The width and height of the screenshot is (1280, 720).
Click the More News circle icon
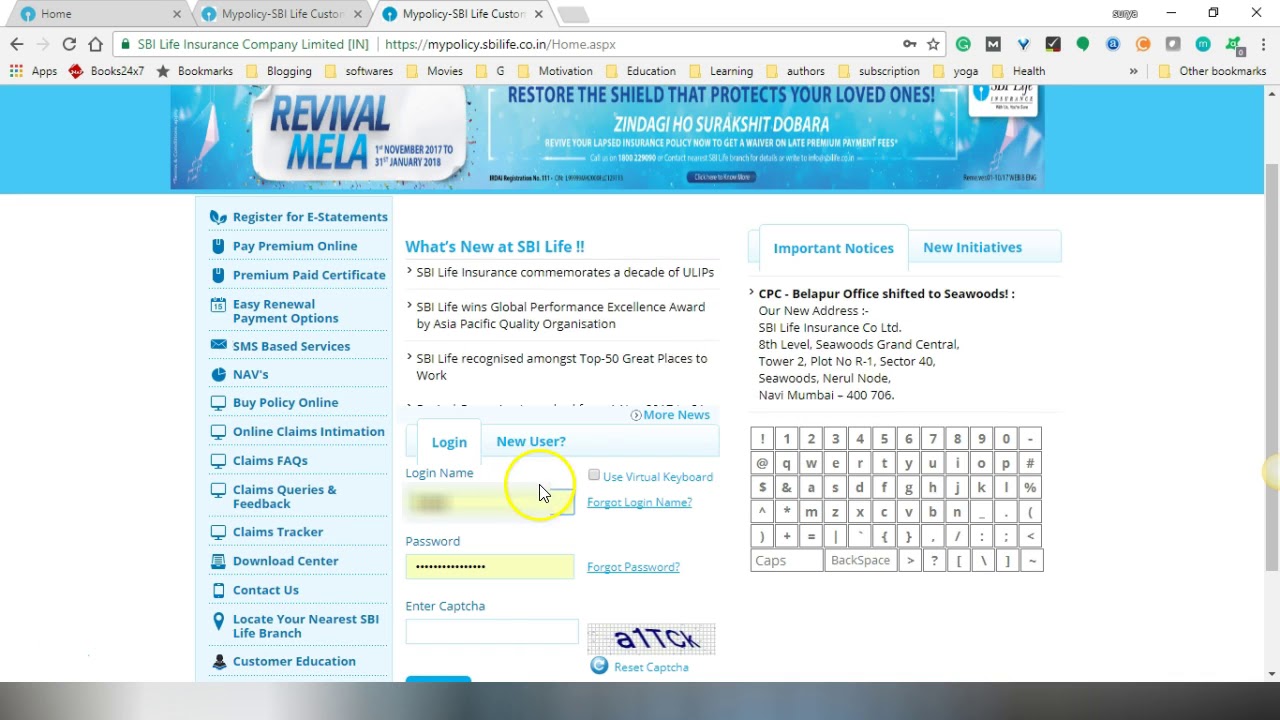pos(636,415)
